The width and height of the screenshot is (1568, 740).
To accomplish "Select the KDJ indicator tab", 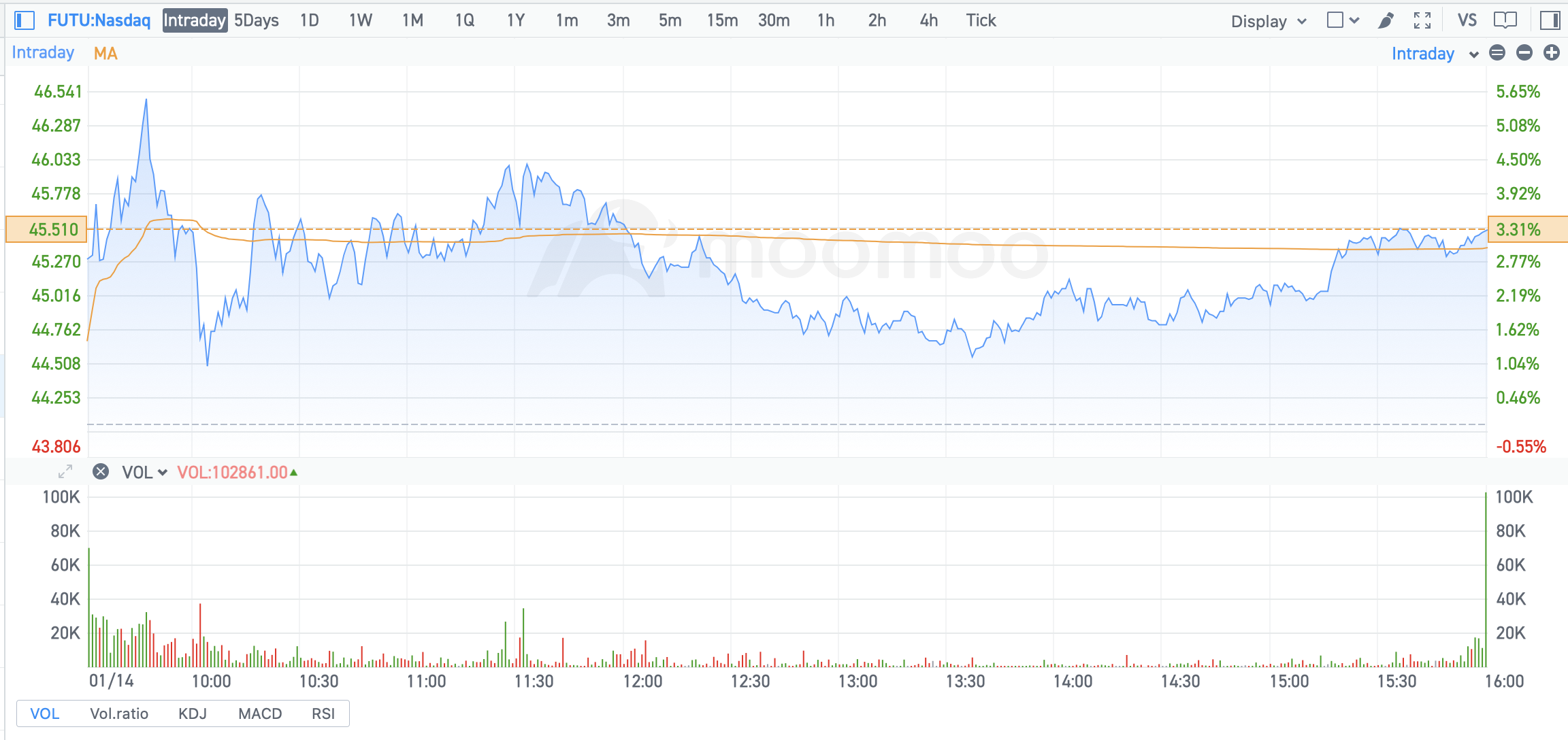I will click(193, 713).
